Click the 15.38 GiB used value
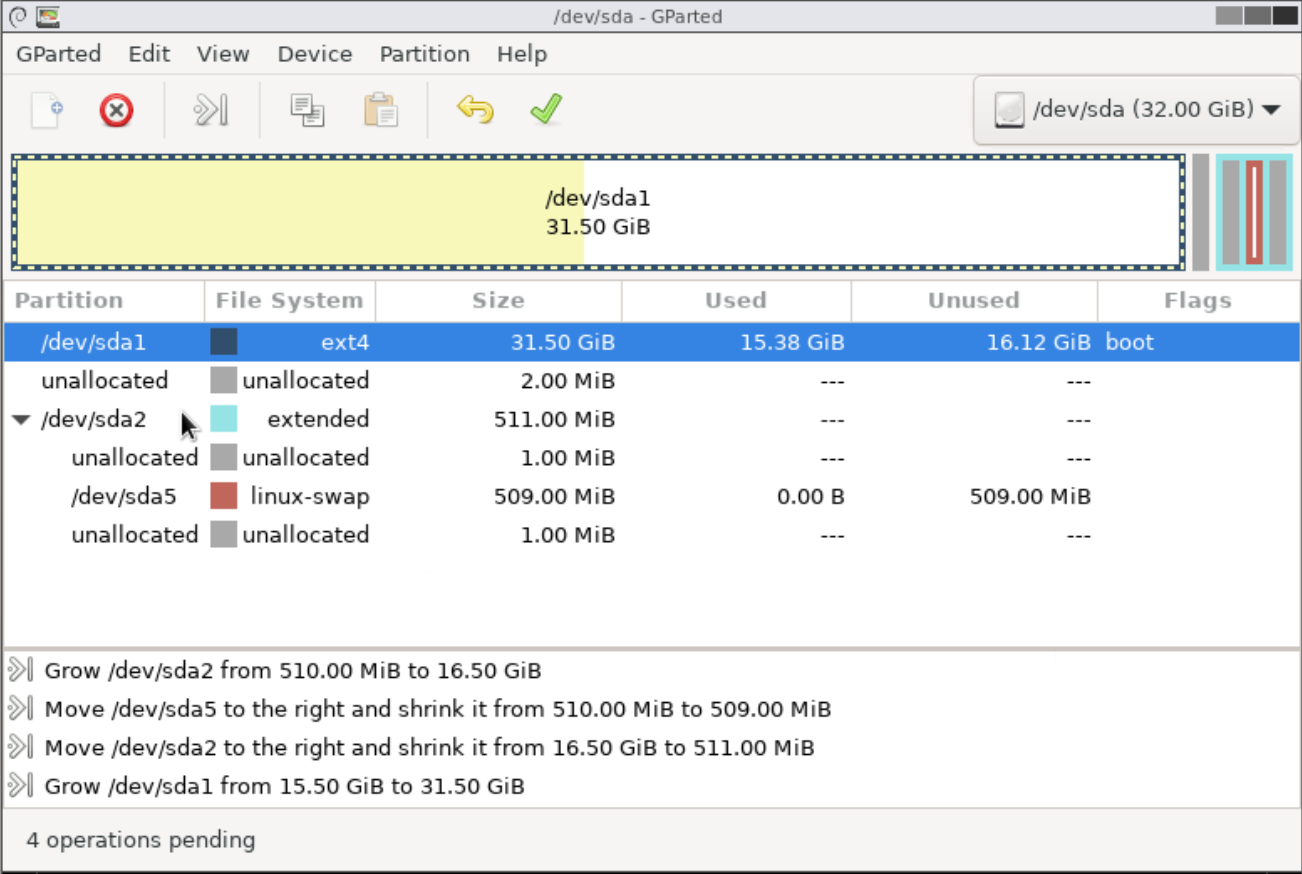The image size is (1302, 874). point(792,342)
